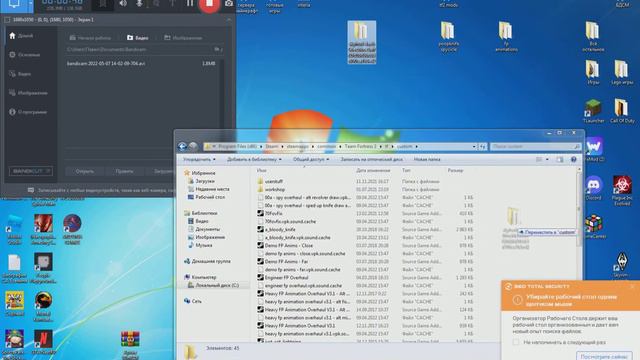This screenshot has height=360, width=640.
Task: Refresh the Explorer folder view
Action: [482, 146]
